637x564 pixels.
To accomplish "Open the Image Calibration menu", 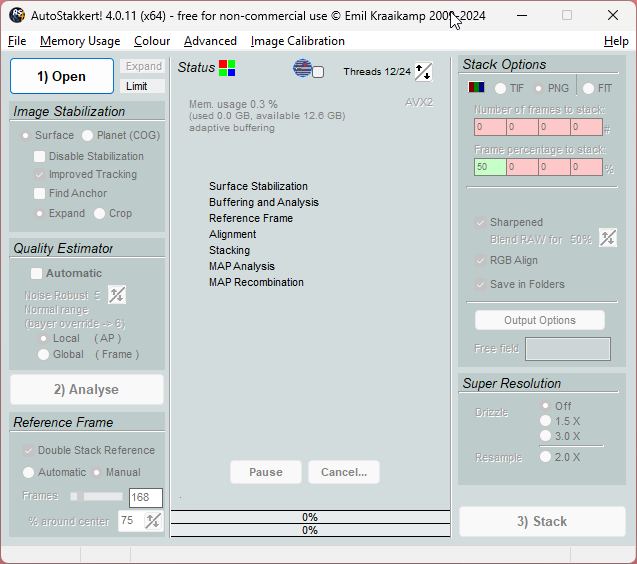I will point(298,41).
